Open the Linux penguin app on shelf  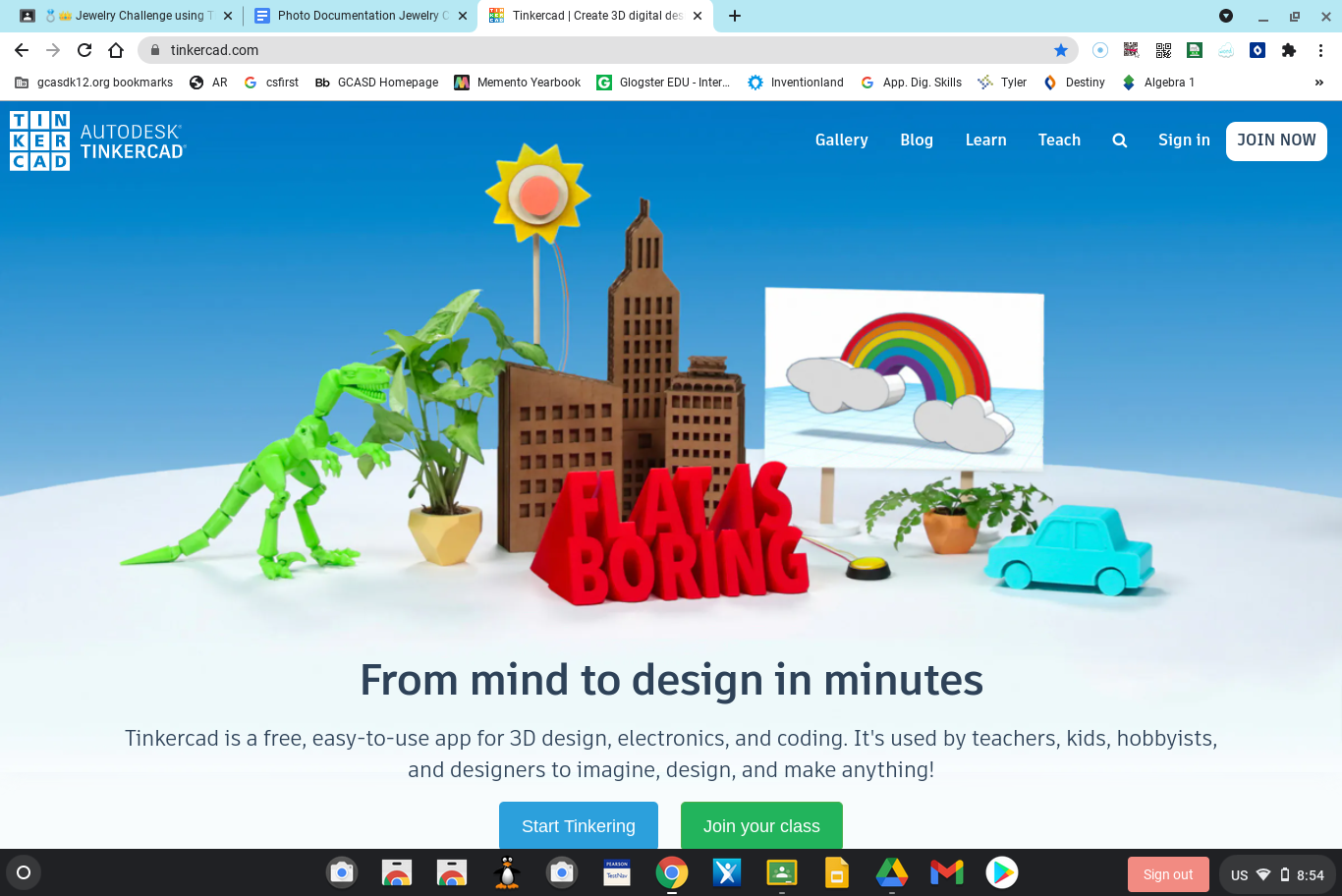tap(507, 872)
